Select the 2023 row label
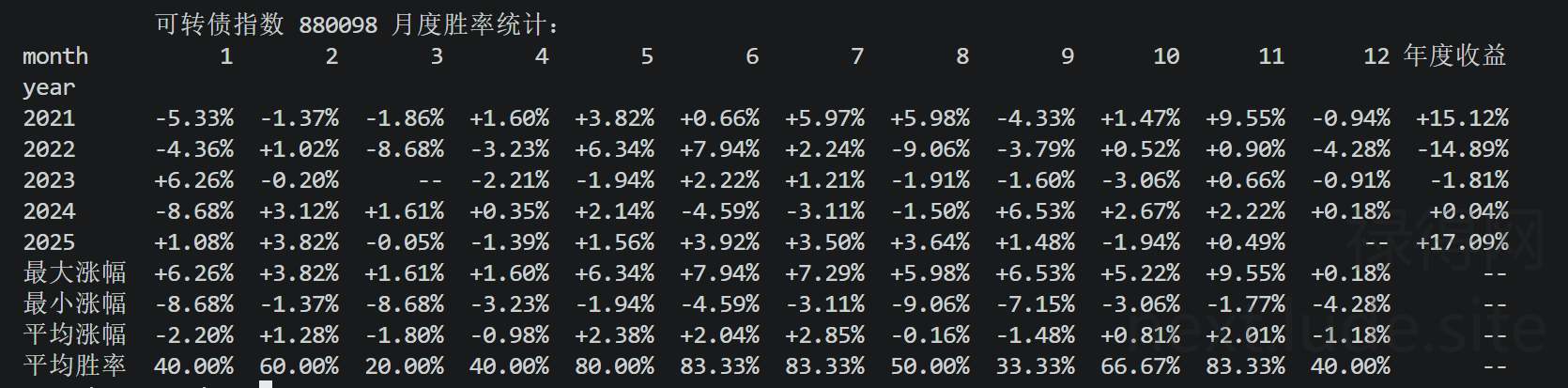This screenshot has width=1568, height=388. tap(49, 180)
